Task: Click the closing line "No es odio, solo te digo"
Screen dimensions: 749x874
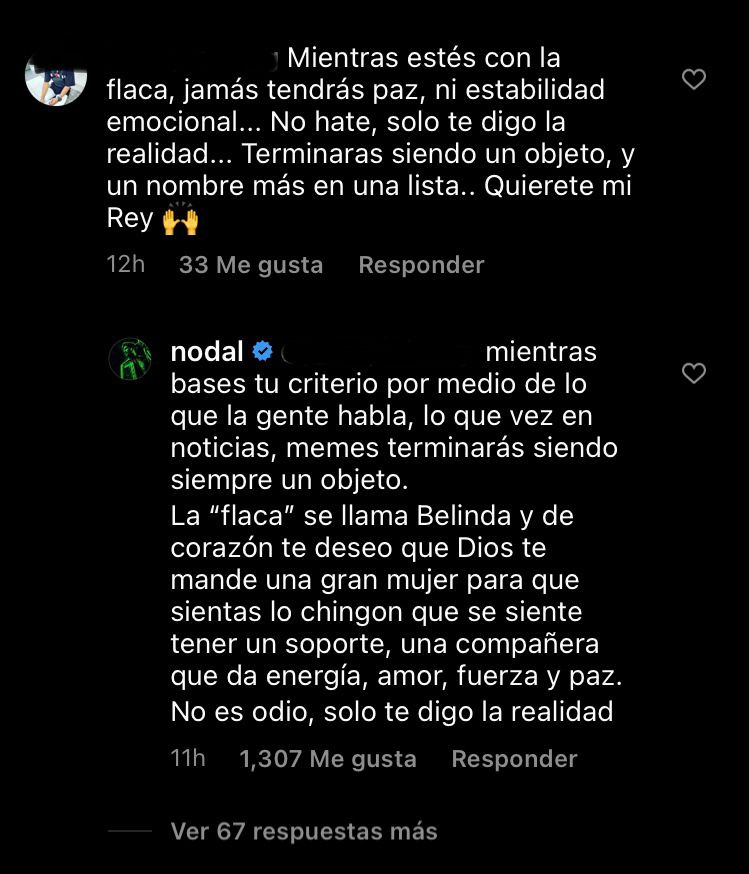Action: [x=391, y=712]
